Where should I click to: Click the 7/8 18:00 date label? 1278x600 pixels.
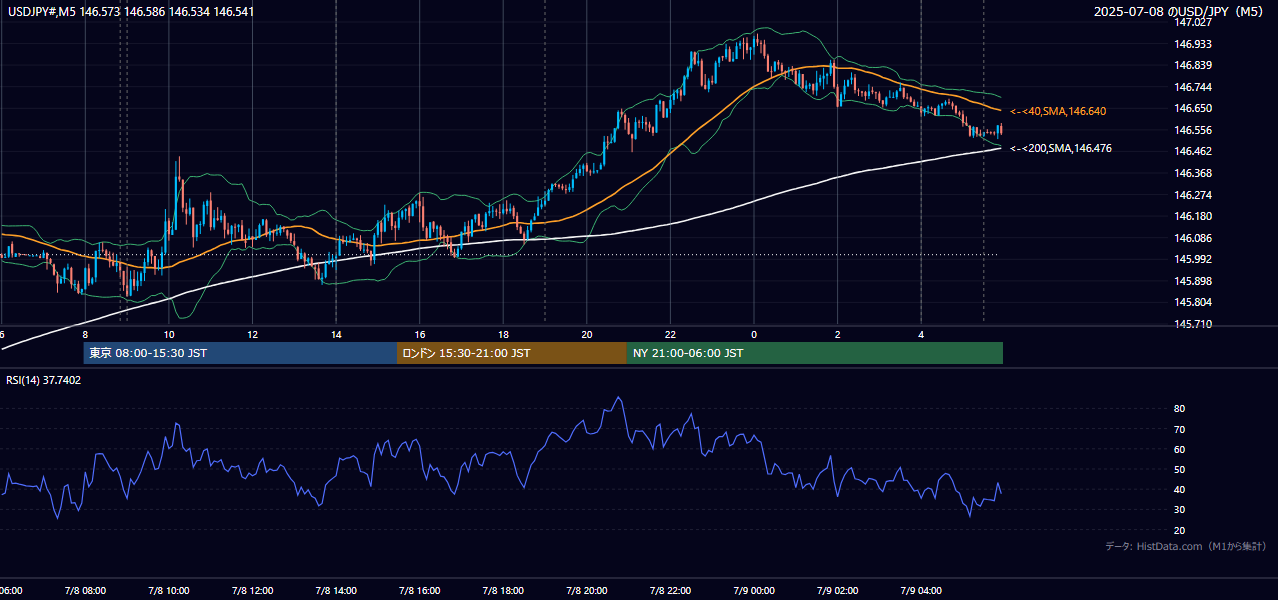[x=502, y=590]
